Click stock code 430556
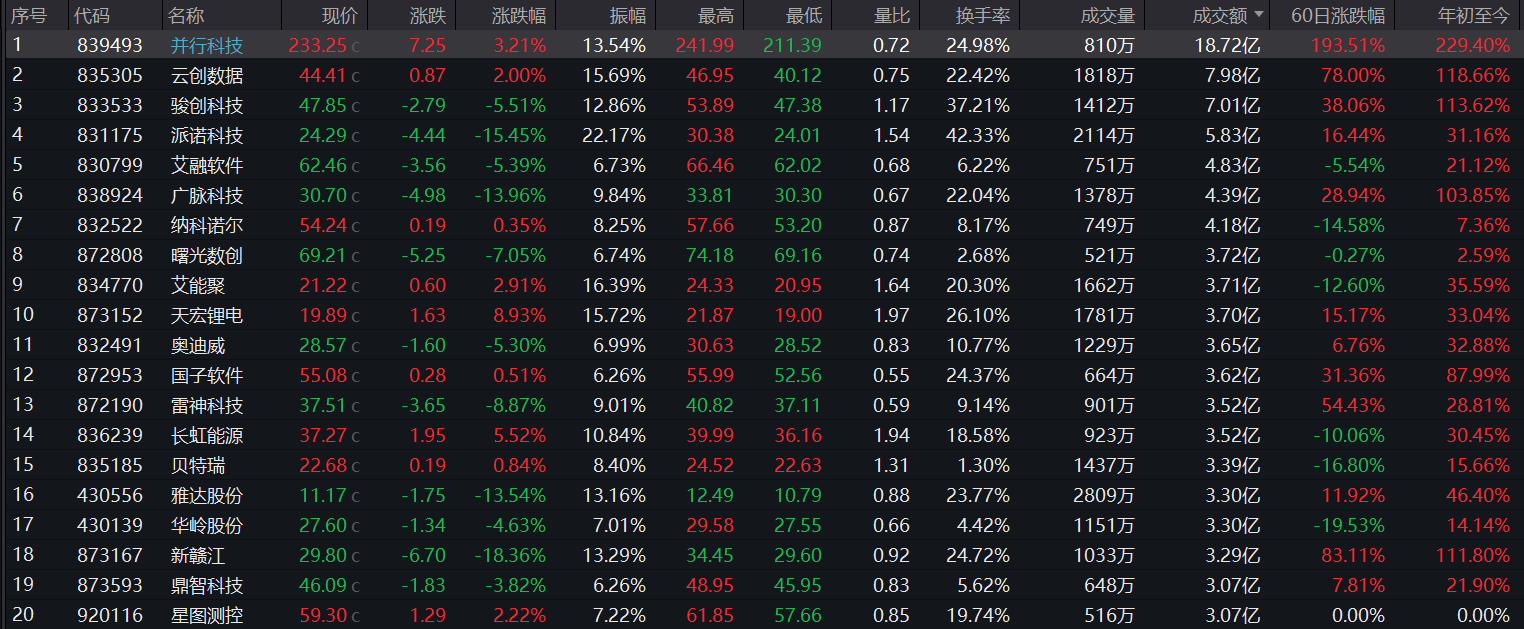Image resolution: width=1524 pixels, height=629 pixels. (x=110, y=495)
